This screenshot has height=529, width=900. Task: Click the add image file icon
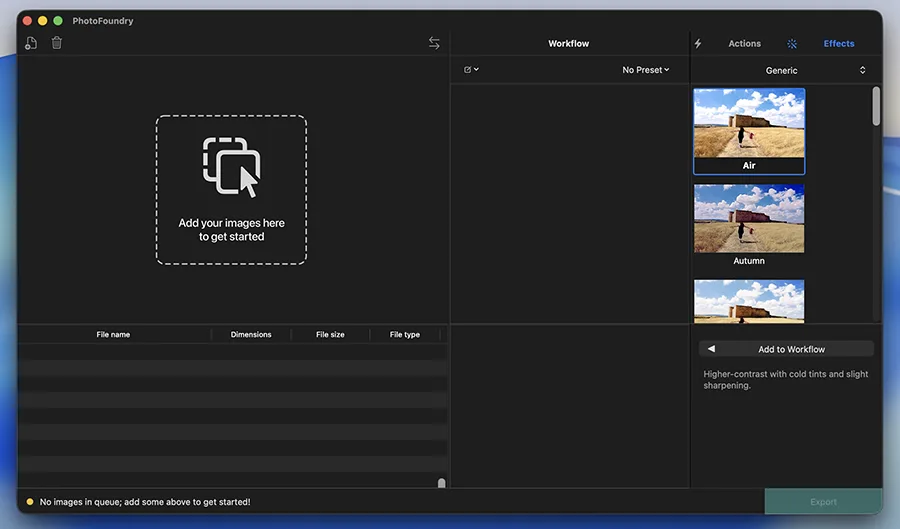(x=31, y=43)
